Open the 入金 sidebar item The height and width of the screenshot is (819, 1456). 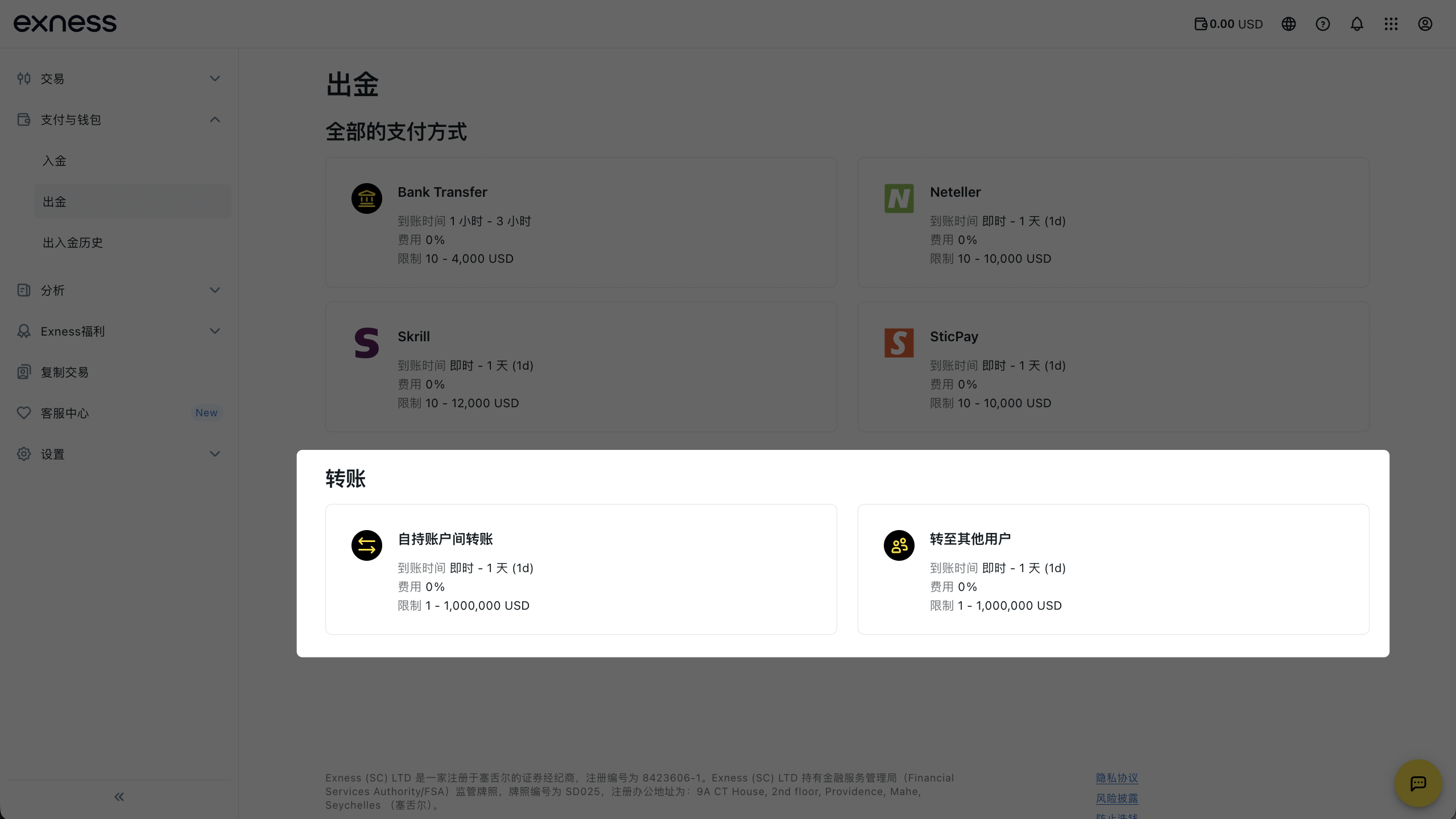pyautogui.click(x=55, y=160)
